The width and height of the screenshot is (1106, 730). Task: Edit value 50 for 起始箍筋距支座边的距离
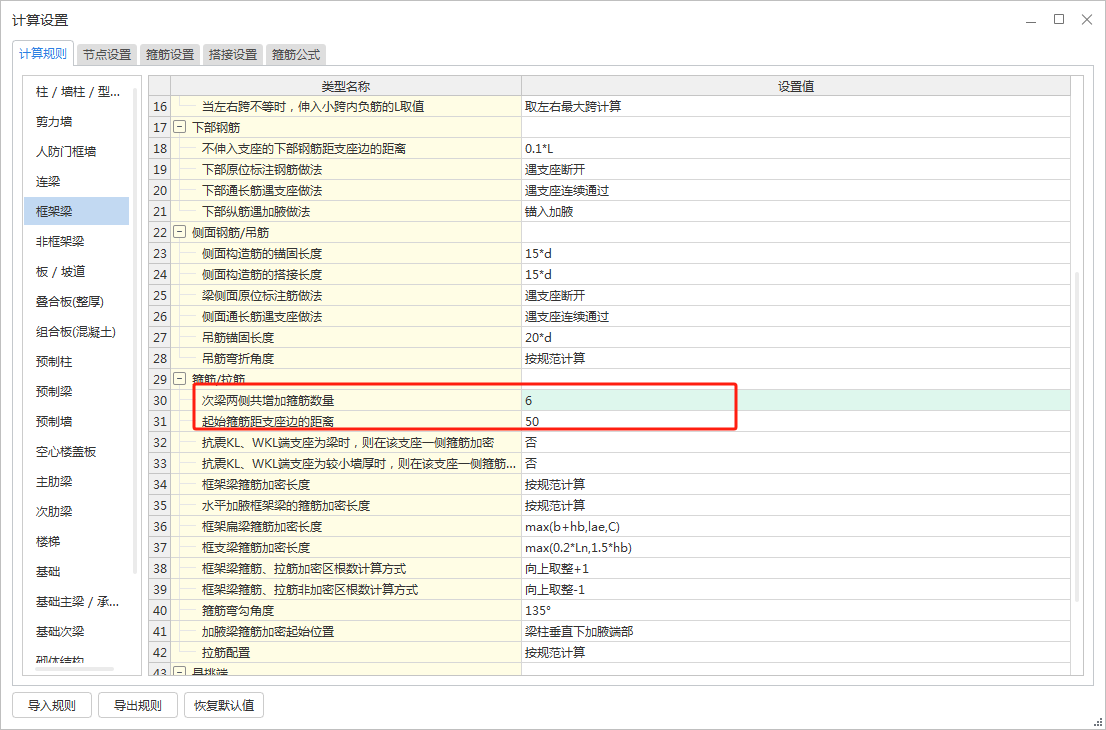[796, 422]
